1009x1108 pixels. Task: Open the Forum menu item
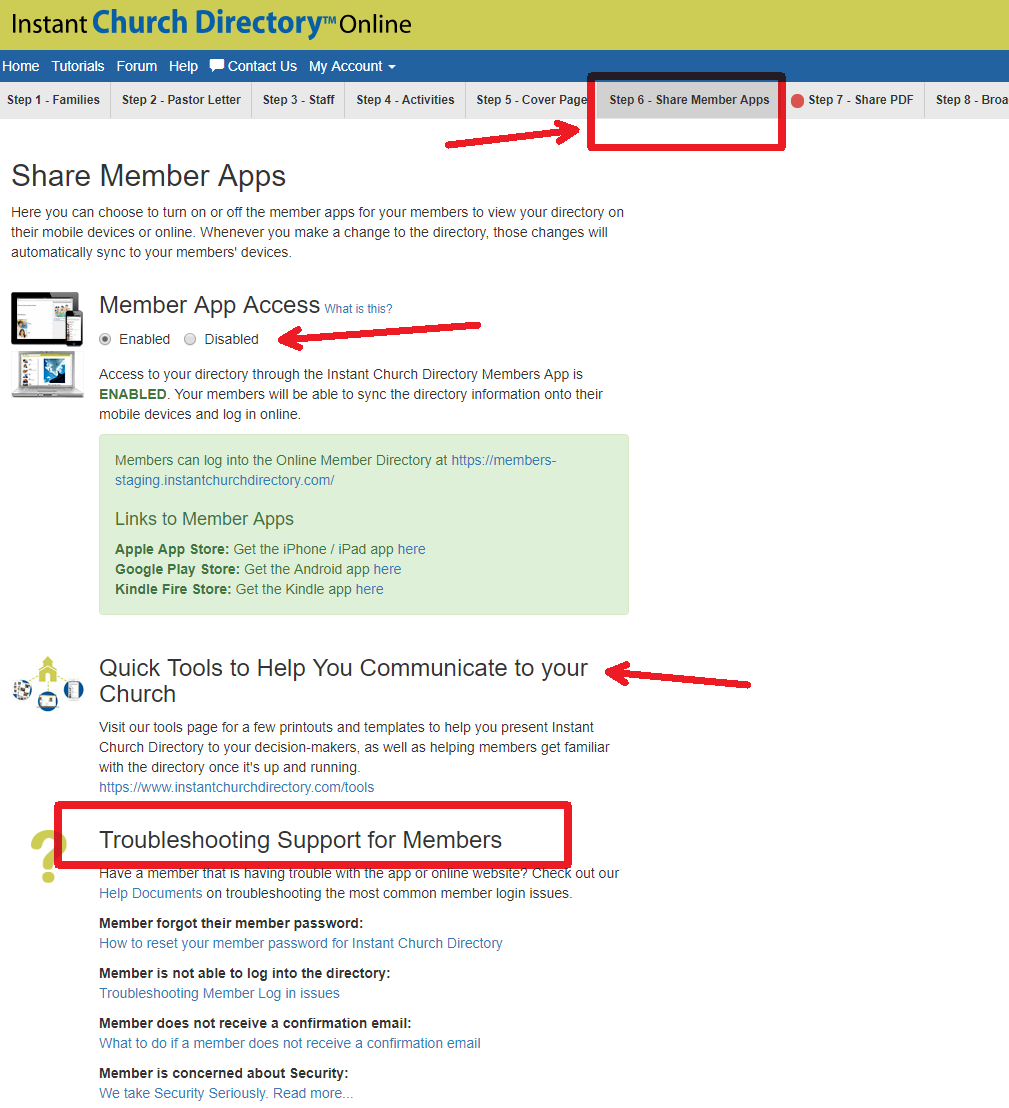tap(136, 66)
